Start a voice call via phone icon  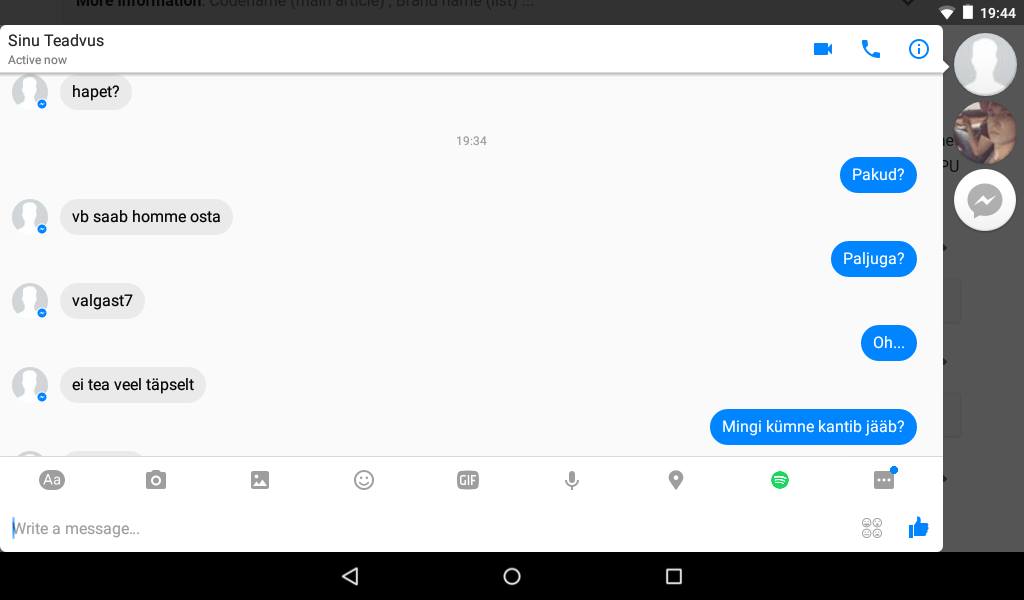tap(871, 49)
